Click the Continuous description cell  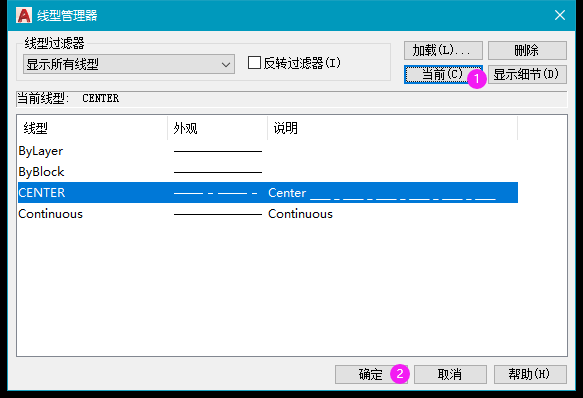point(300,214)
